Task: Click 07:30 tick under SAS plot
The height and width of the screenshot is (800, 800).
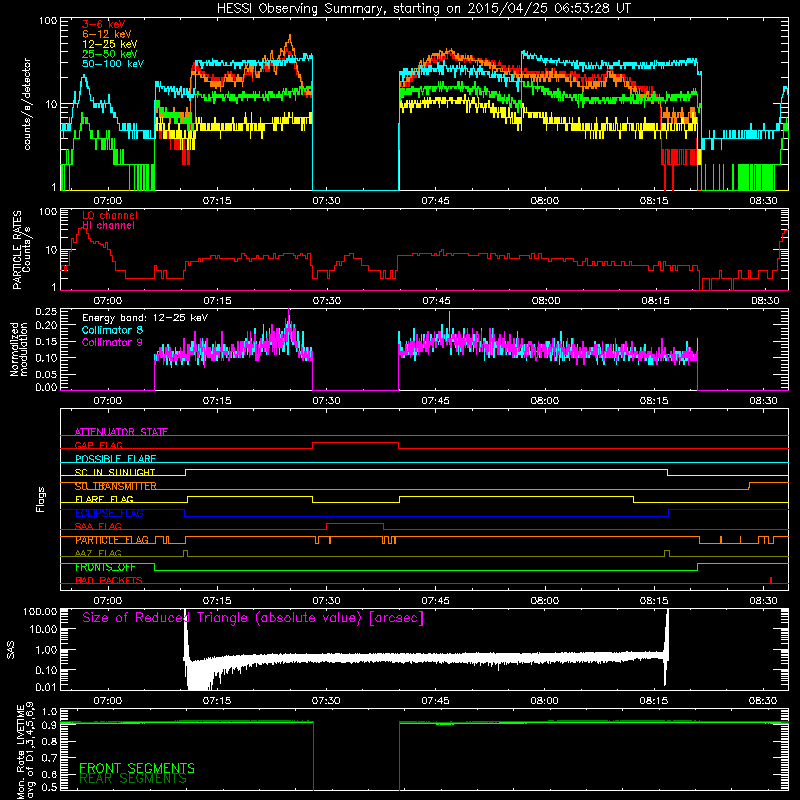Action: [327, 701]
